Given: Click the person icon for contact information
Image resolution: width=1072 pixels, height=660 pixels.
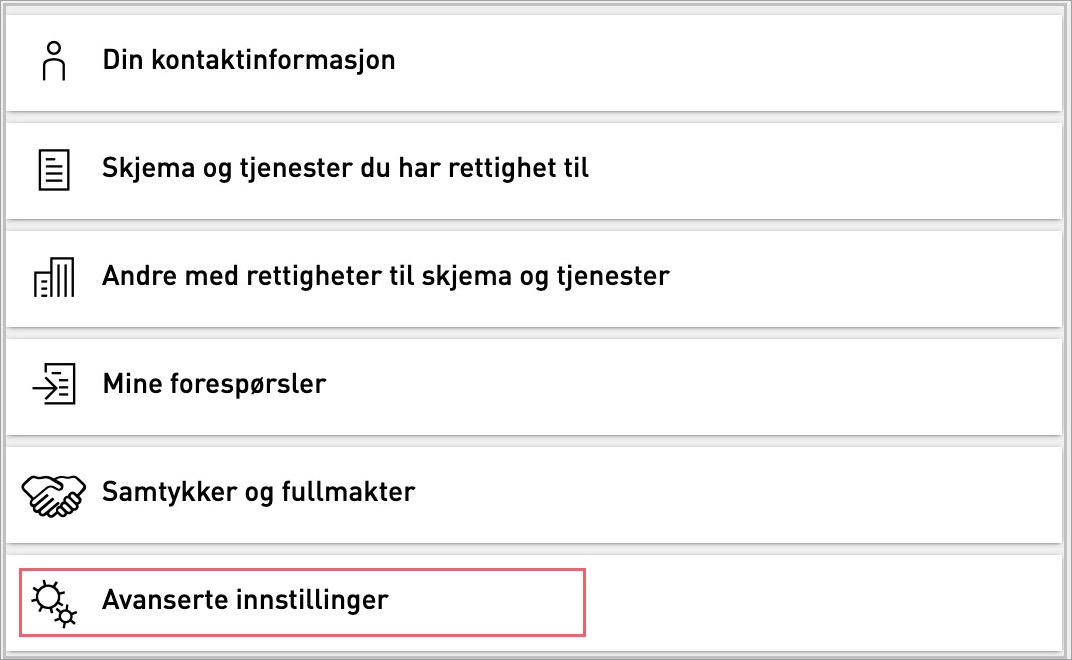Looking at the screenshot, I should (54, 61).
